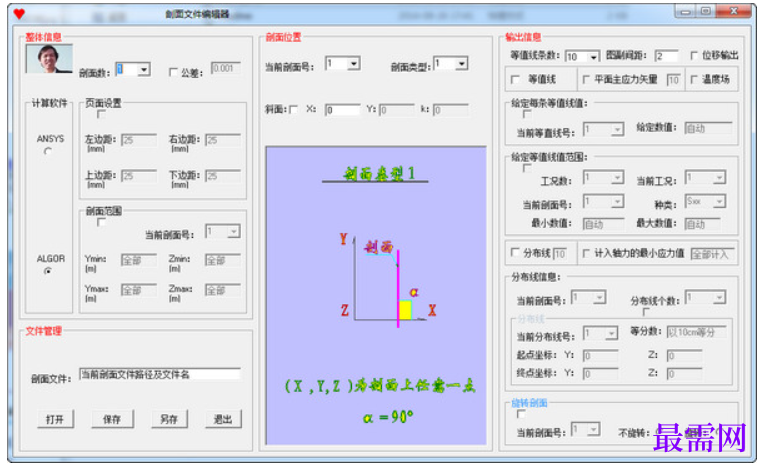The width and height of the screenshot is (765, 469).
Task: Click the 剖面类型1 diagram image
Action: pos(376,296)
